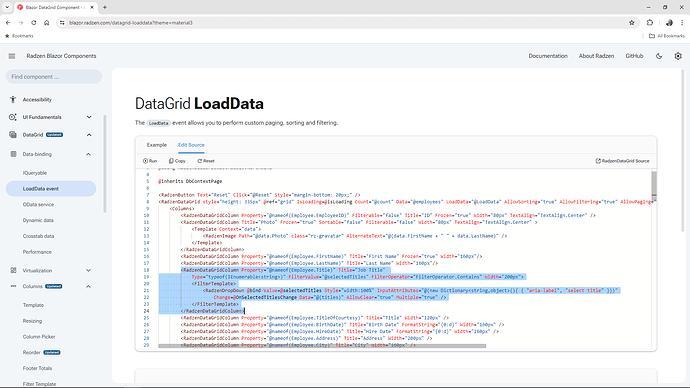Click the Accessibility sidebar icon
This screenshot has width=690, height=388.
[x=13, y=99]
